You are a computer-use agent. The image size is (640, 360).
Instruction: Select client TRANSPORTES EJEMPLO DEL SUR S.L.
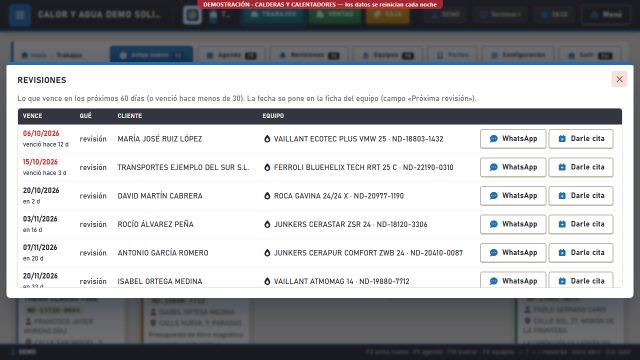point(183,167)
